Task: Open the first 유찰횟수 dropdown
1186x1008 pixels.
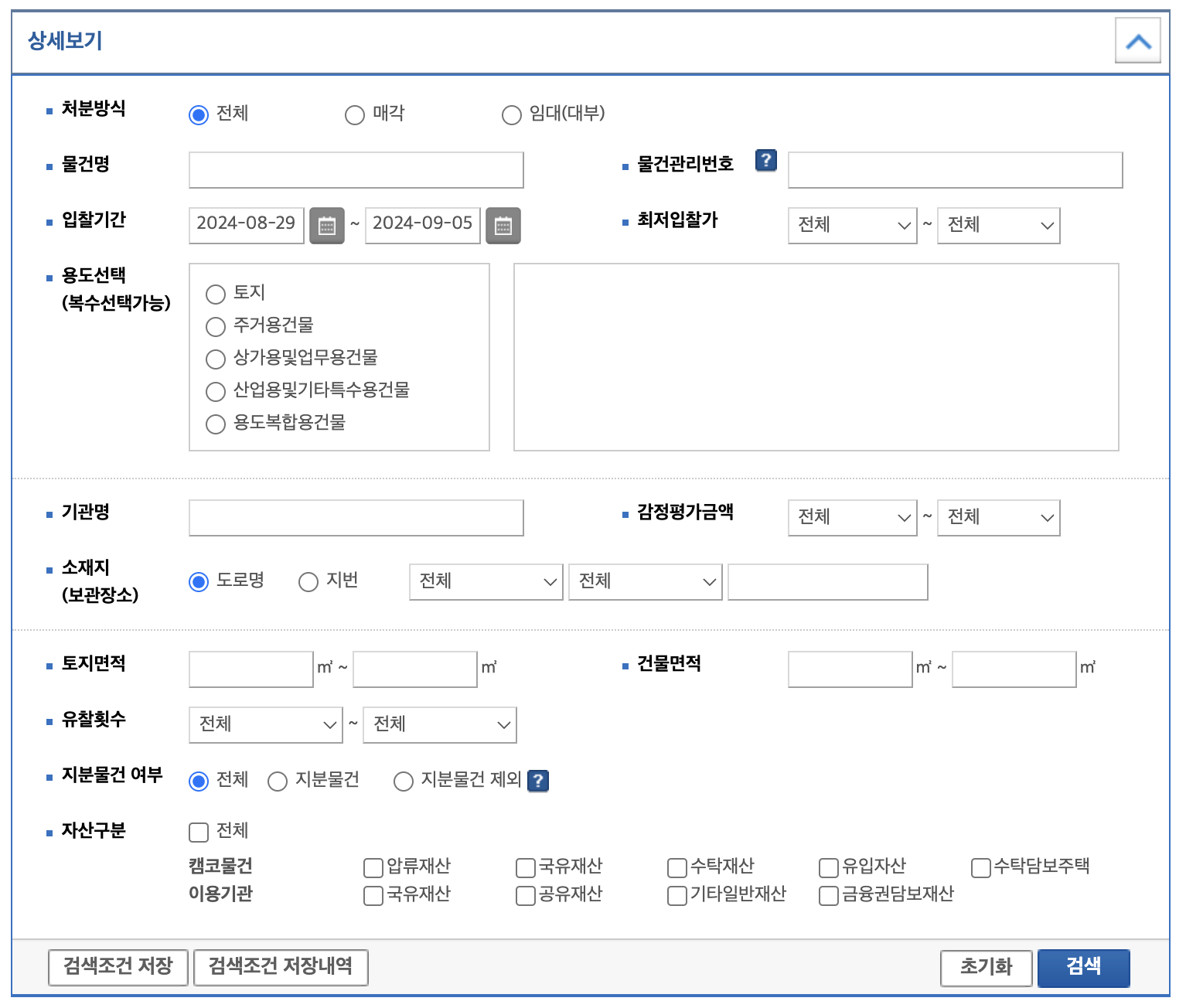Action: tap(265, 724)
